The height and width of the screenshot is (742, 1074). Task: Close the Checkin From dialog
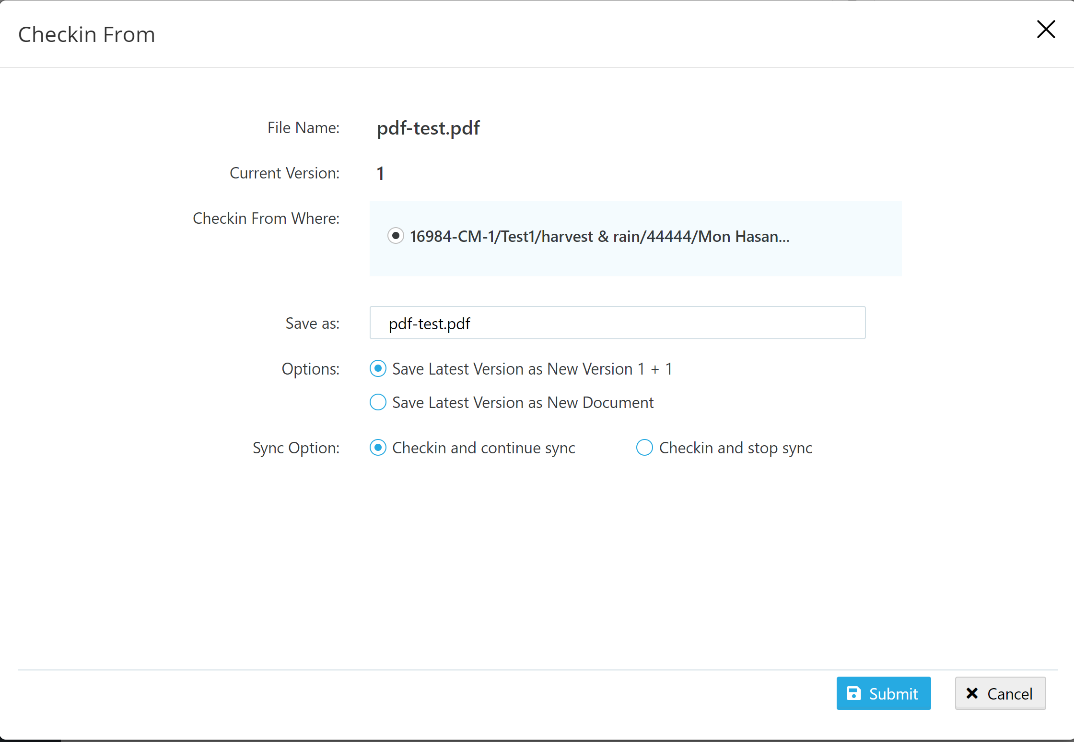coord(1046,30)
